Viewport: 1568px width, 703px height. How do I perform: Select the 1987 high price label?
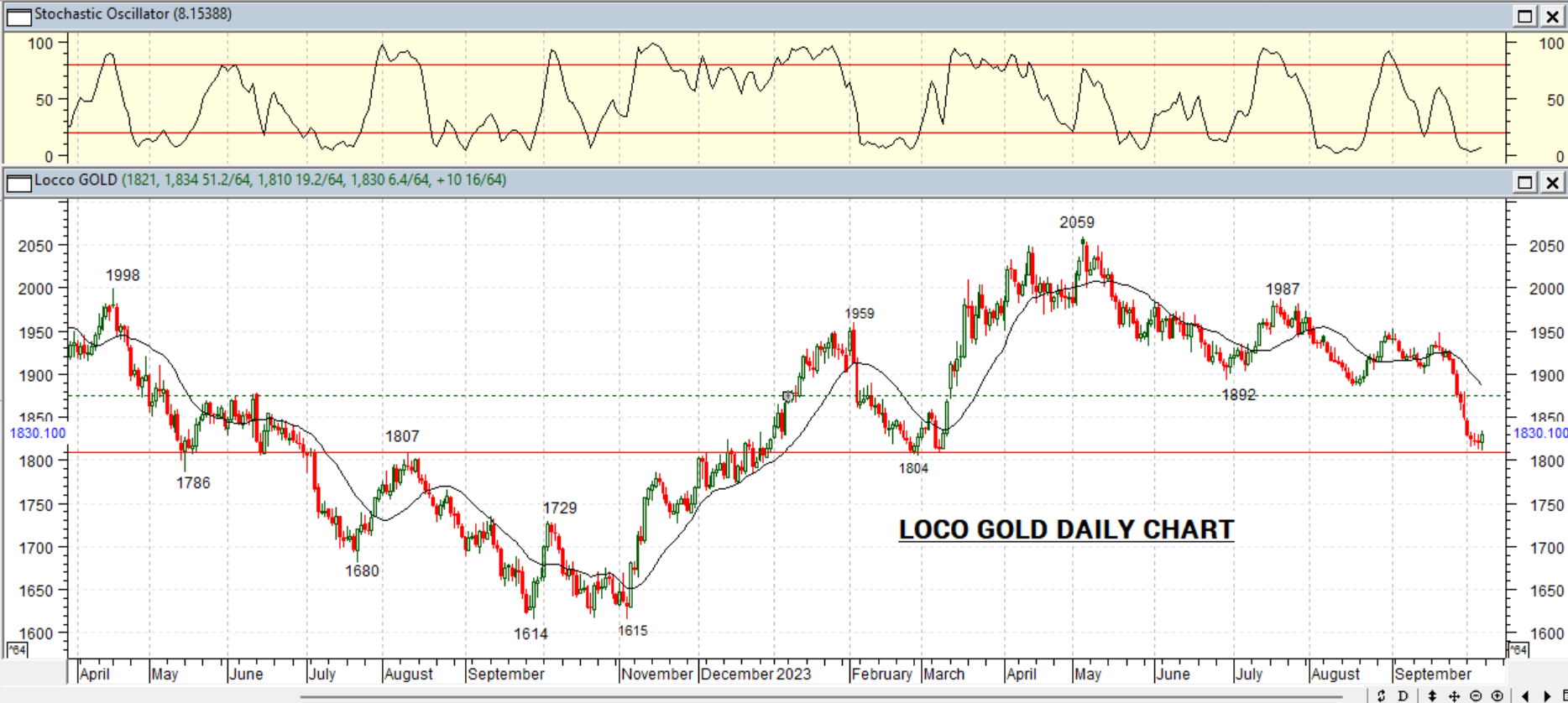coord(1283,289)
